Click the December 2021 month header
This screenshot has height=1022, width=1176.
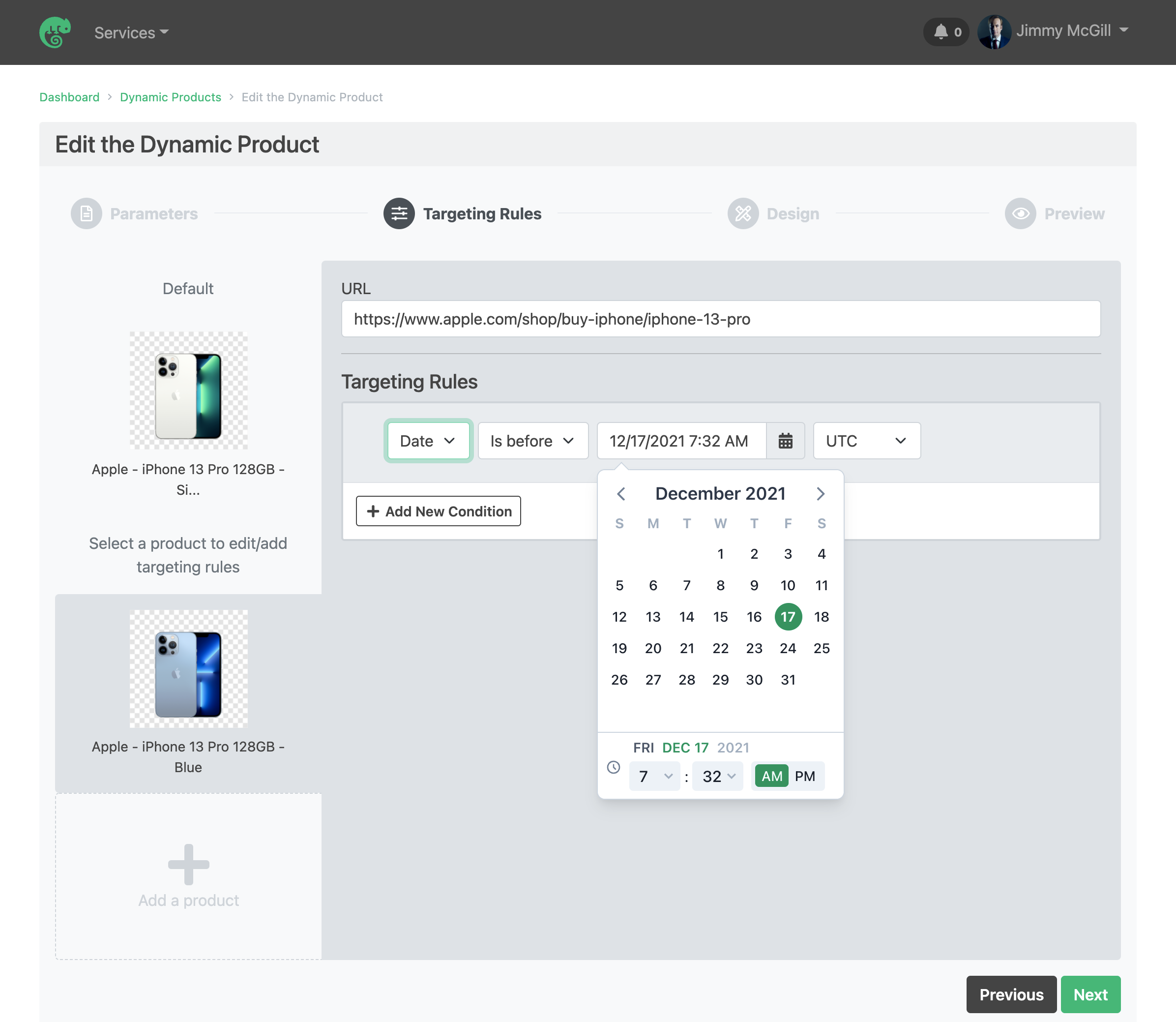coord(721,494)
